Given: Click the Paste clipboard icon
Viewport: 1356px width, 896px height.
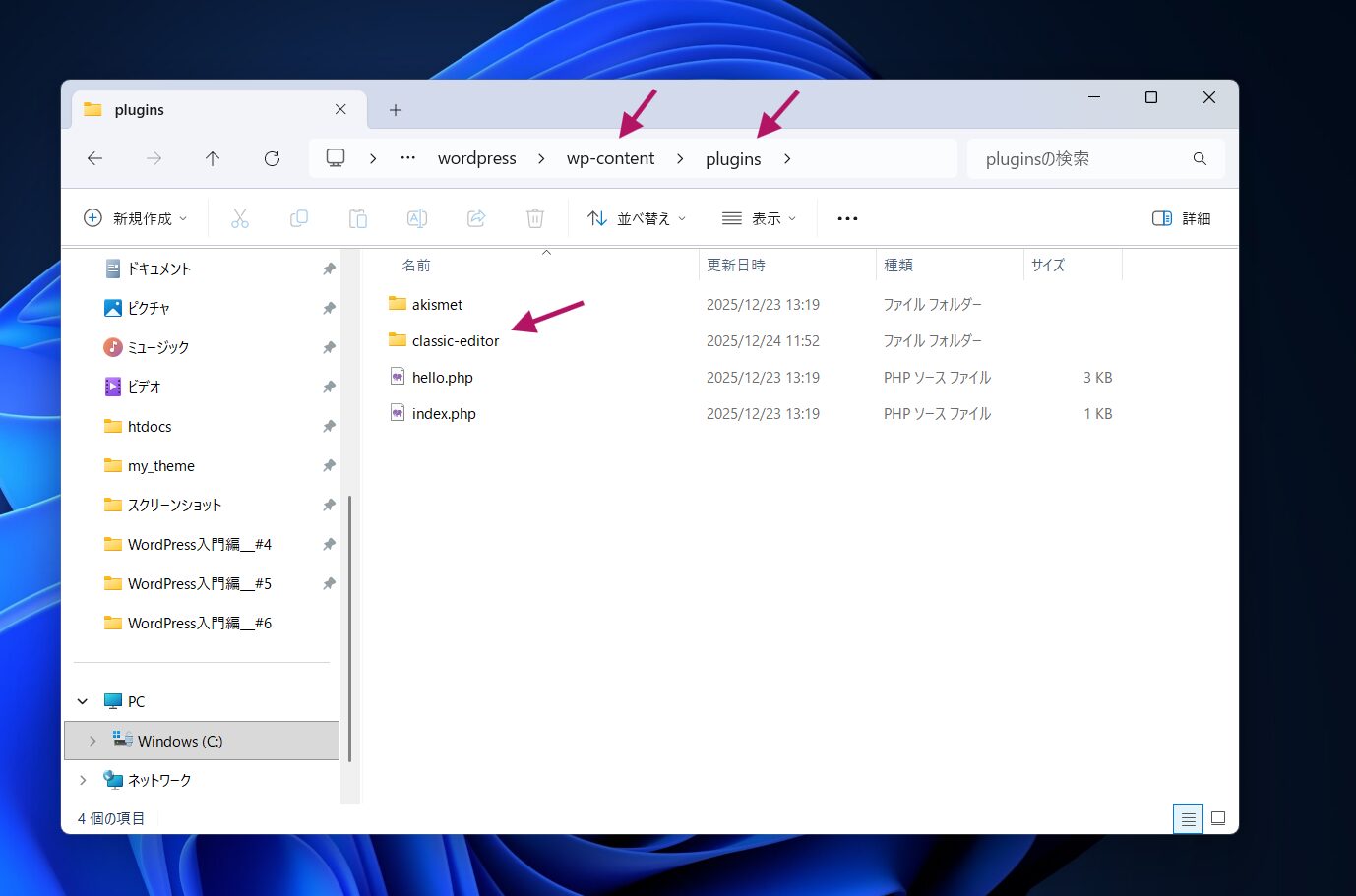Looking at the screenshot, I should coord(358,218).
